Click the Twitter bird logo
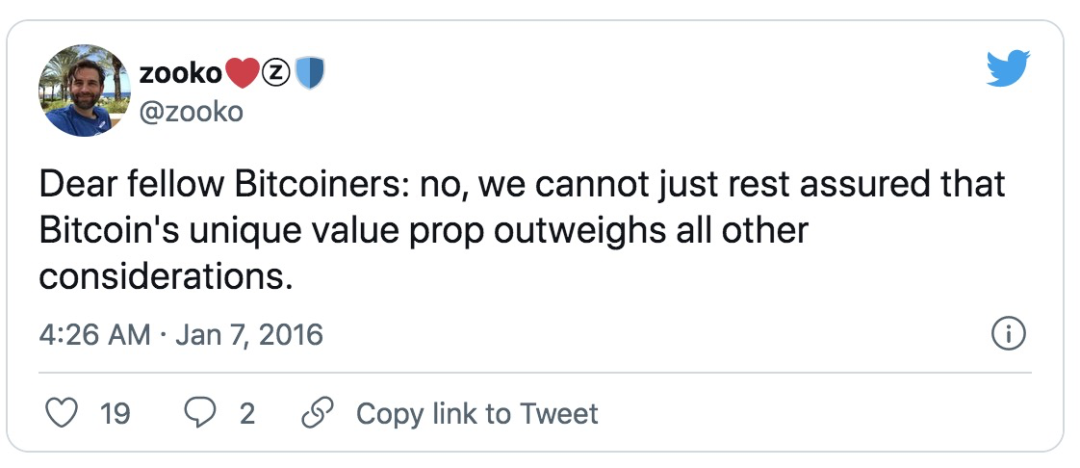This screenshot has height=468, width=1080. pos(1008,68)
